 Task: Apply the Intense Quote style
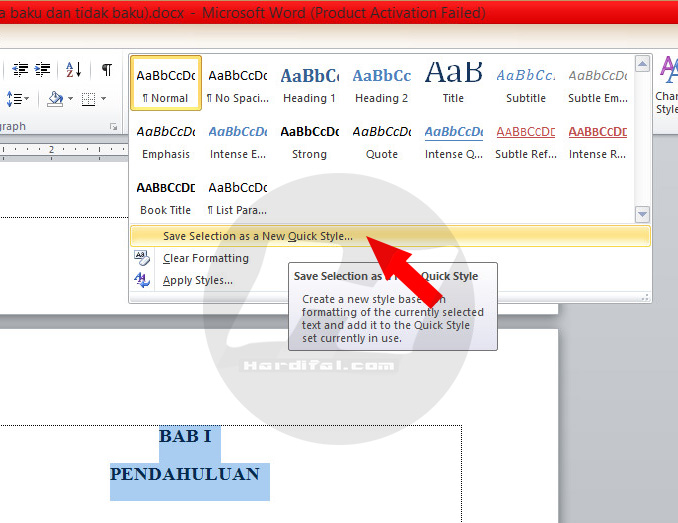[453, 140]
